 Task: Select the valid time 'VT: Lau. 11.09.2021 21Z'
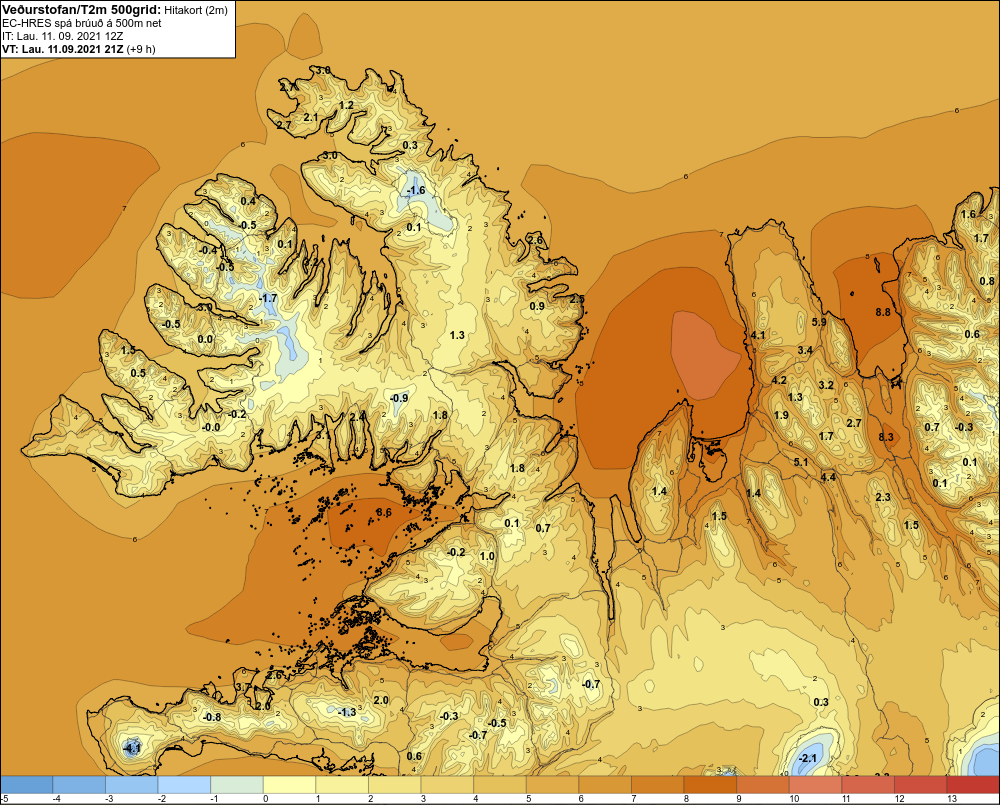pyautogui.click(x=61, y=49)
